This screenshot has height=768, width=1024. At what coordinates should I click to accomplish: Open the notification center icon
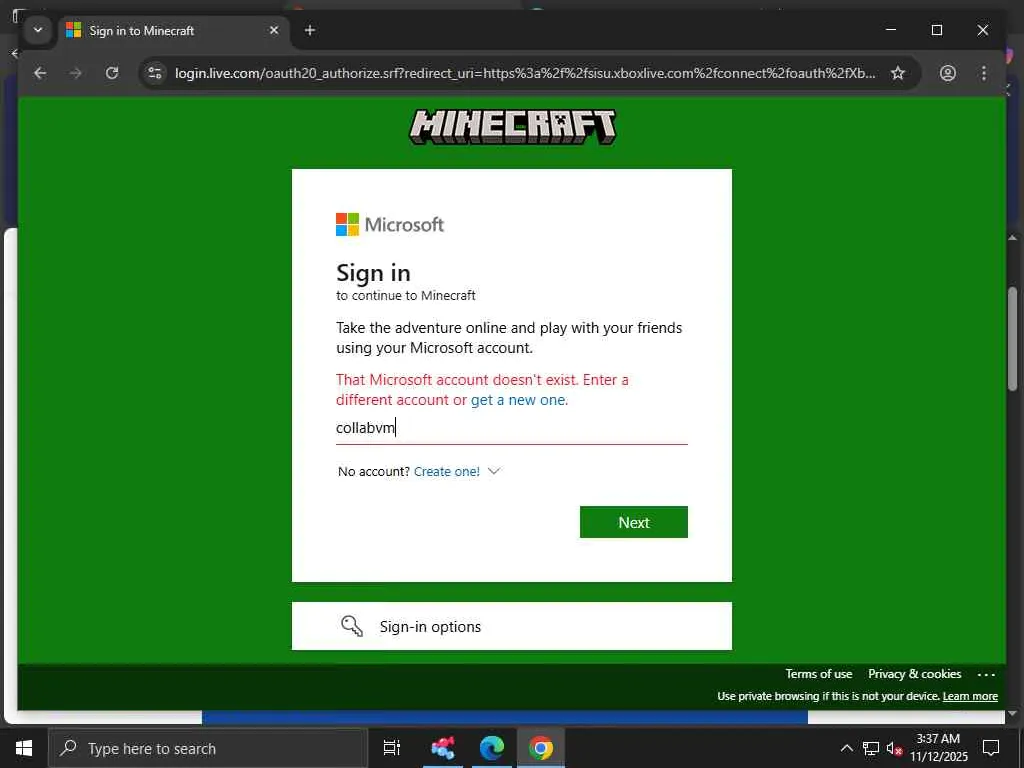pos(991,748)
